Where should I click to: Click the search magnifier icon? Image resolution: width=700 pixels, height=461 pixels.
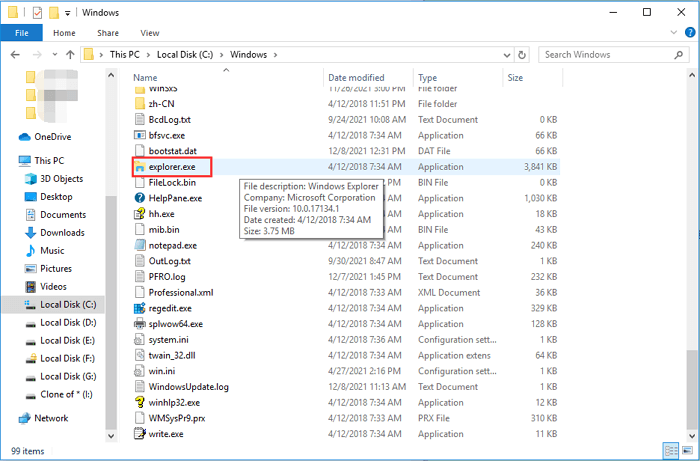(679, 55)
